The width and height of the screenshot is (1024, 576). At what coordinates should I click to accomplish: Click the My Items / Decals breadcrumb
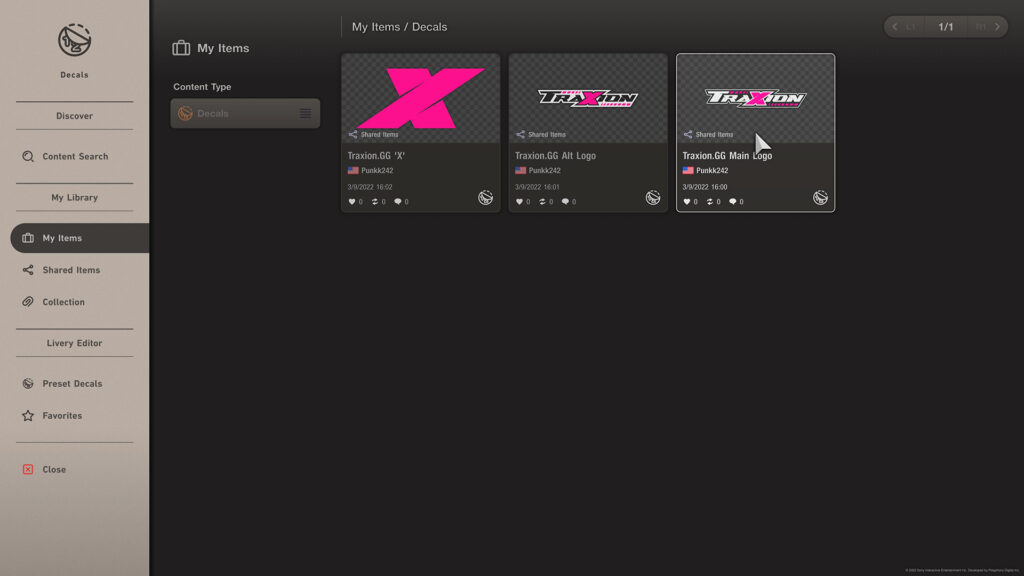[x=400, y=27]
